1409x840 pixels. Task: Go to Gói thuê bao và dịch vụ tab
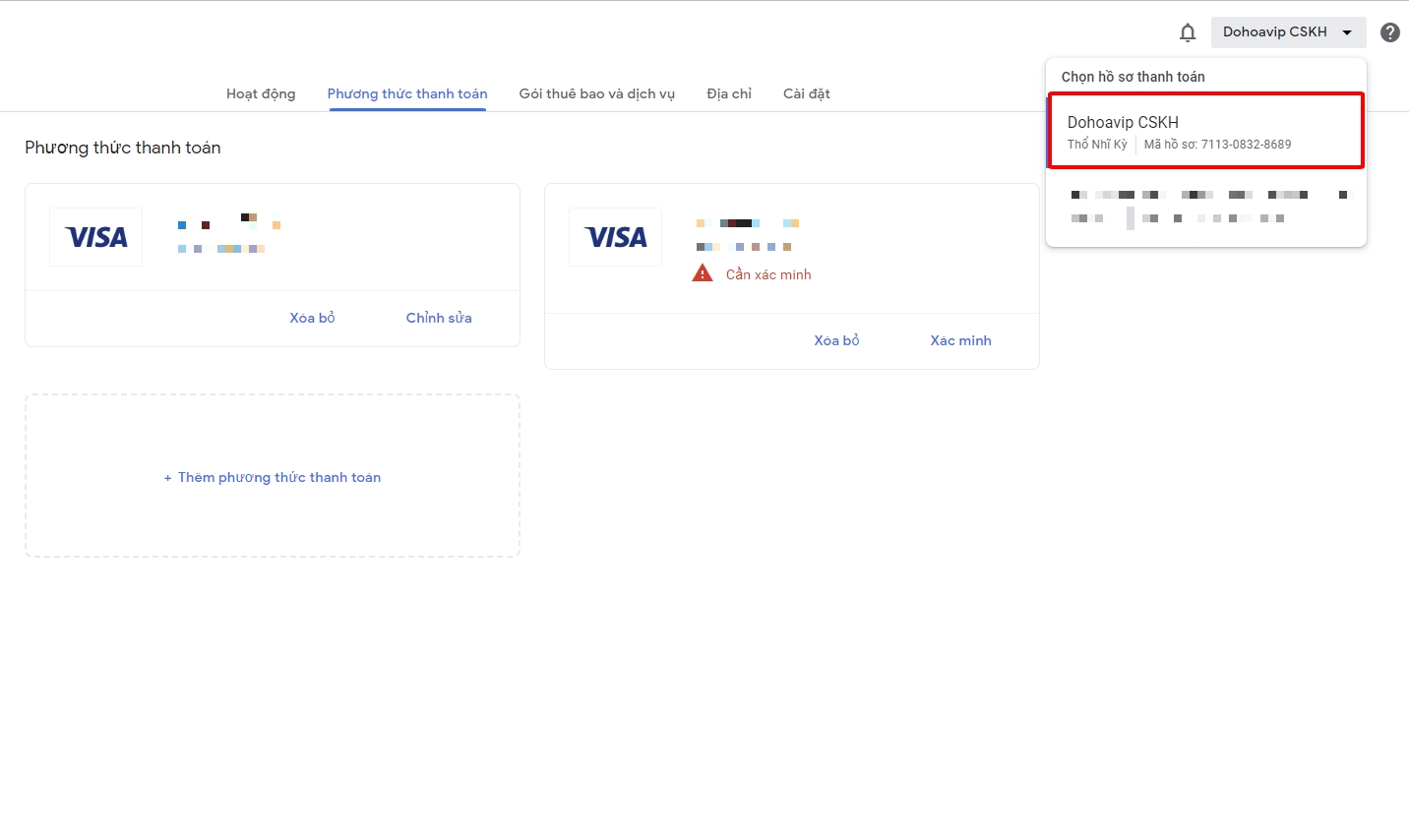597,93
